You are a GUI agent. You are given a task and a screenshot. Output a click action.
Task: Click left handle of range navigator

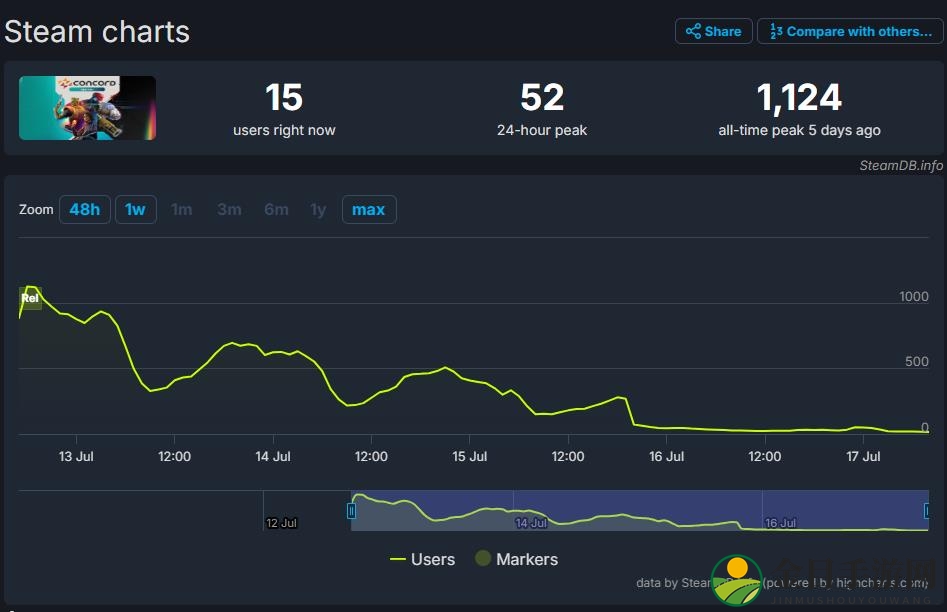point(351,511)
